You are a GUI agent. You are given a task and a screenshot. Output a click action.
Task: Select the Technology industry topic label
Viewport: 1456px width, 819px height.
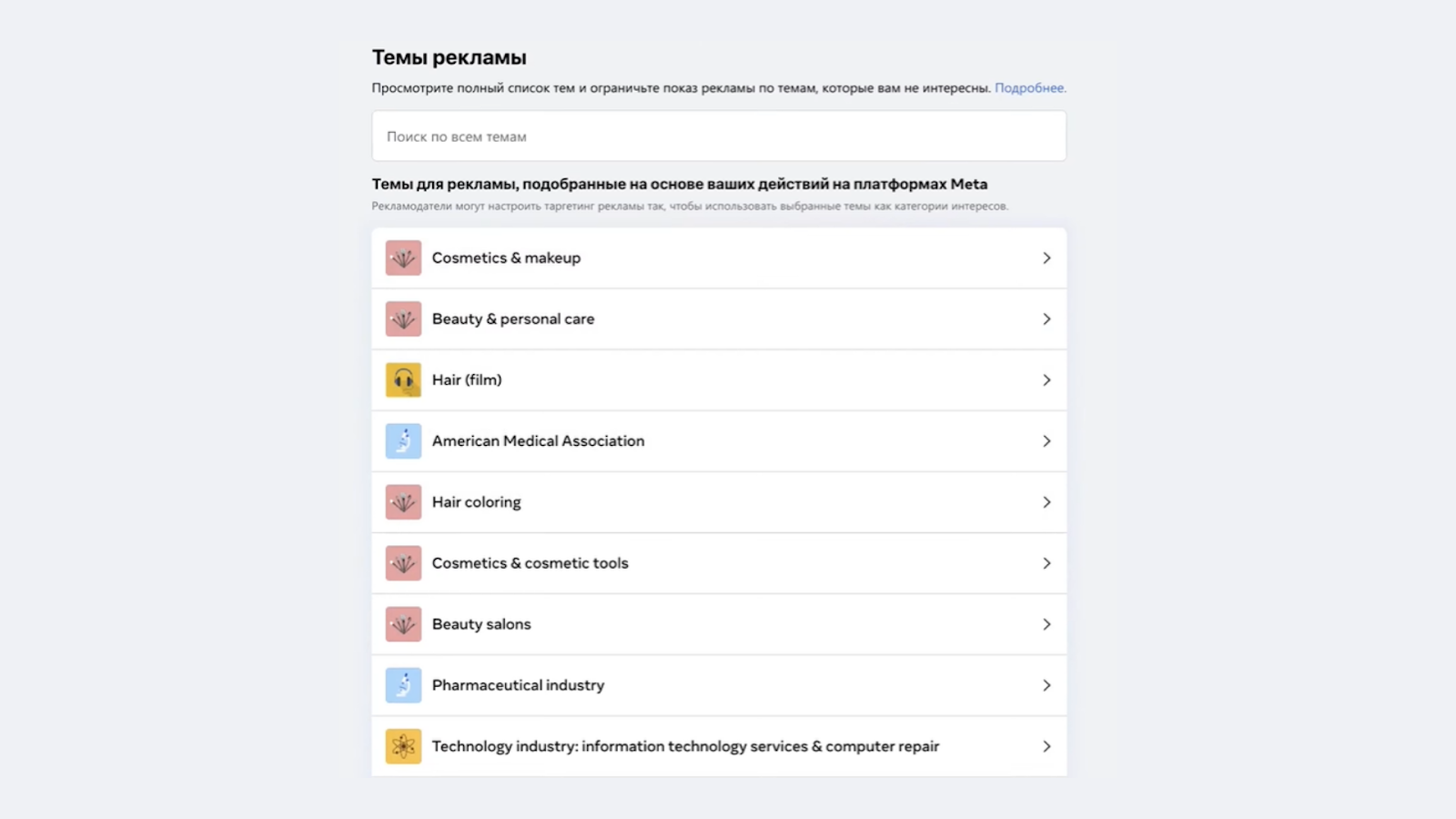[685, 746]
